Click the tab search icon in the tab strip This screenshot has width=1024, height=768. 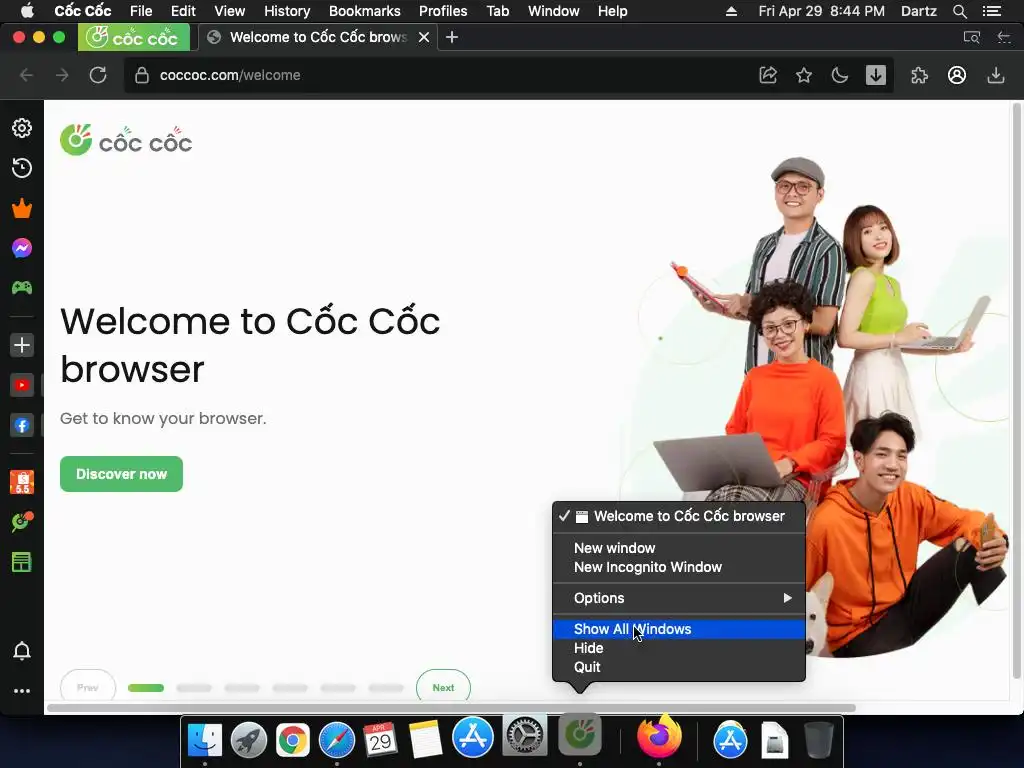pos(972,37)
